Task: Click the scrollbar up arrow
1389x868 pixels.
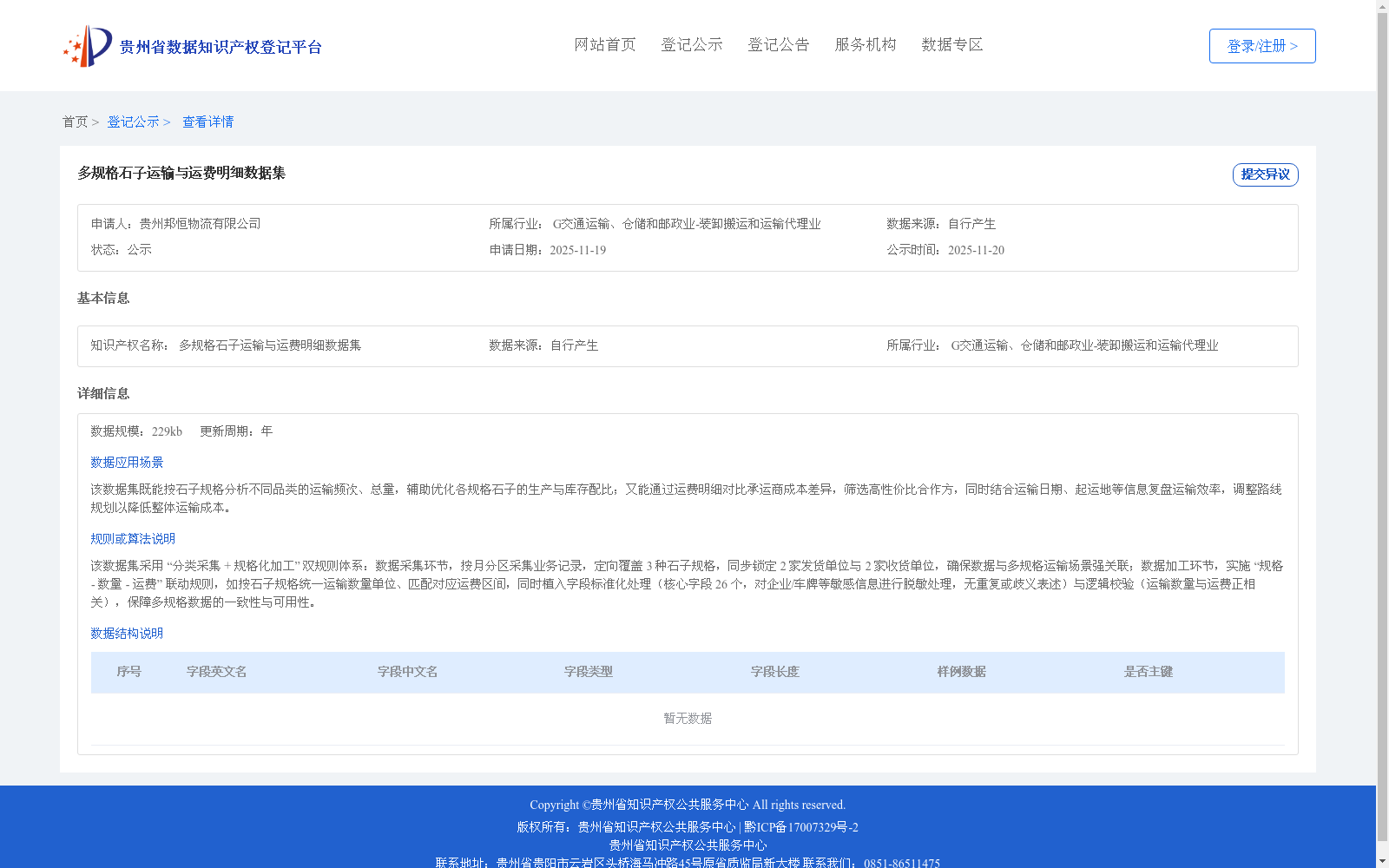Action: (1383, 6)
